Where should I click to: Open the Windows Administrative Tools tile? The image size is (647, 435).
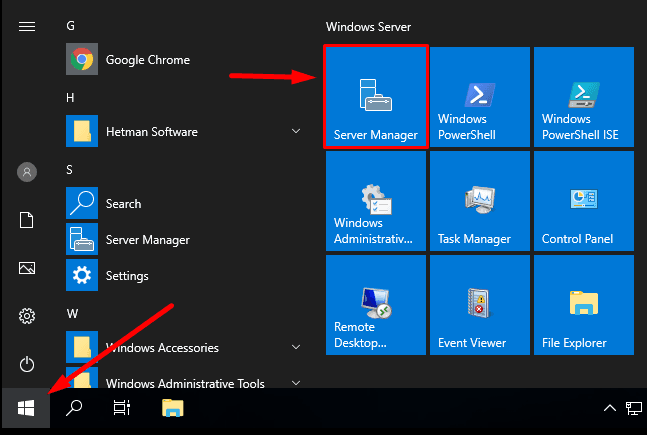376,201
